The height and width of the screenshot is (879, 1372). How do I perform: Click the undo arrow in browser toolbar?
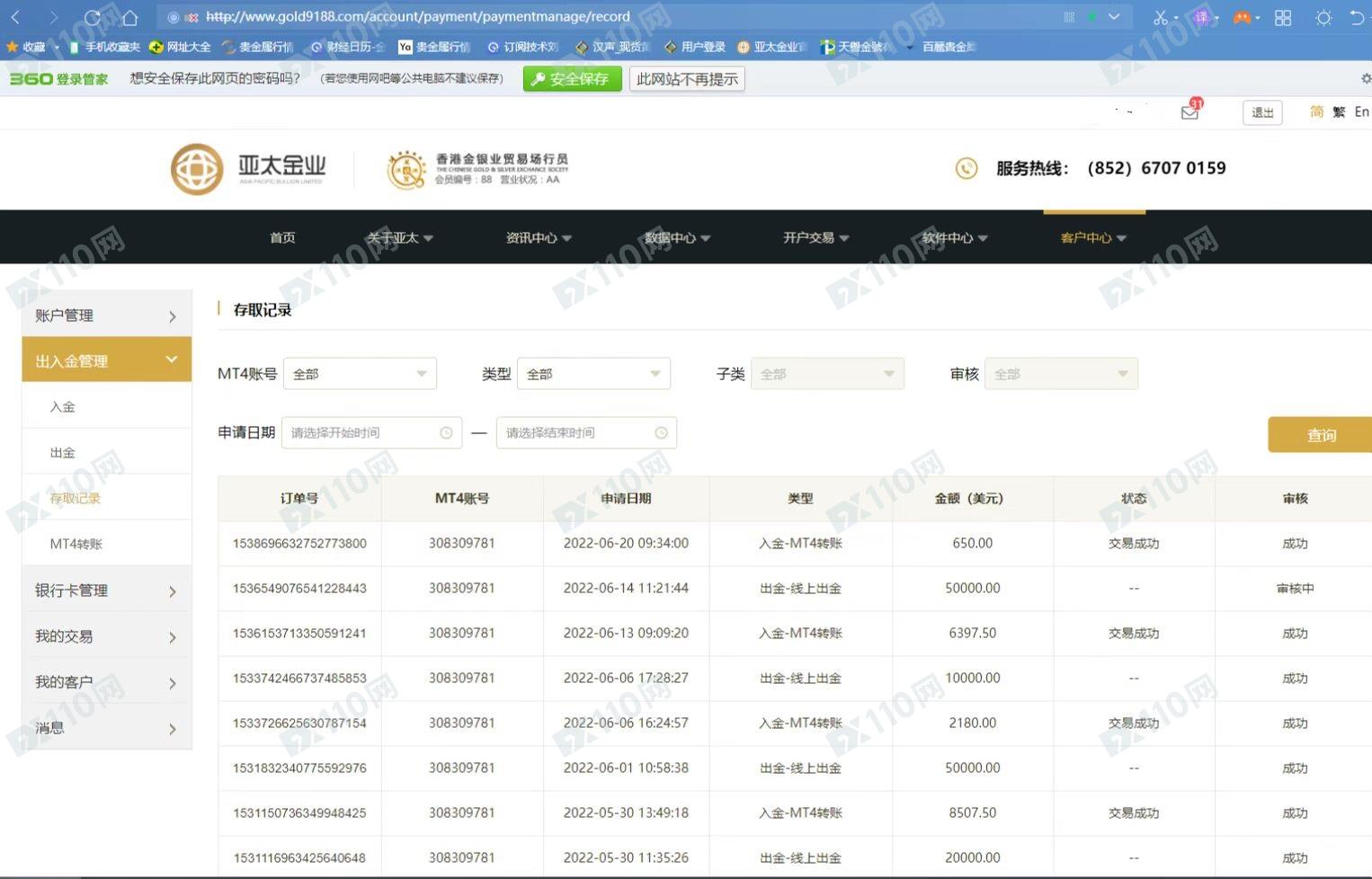point(1358,17)
